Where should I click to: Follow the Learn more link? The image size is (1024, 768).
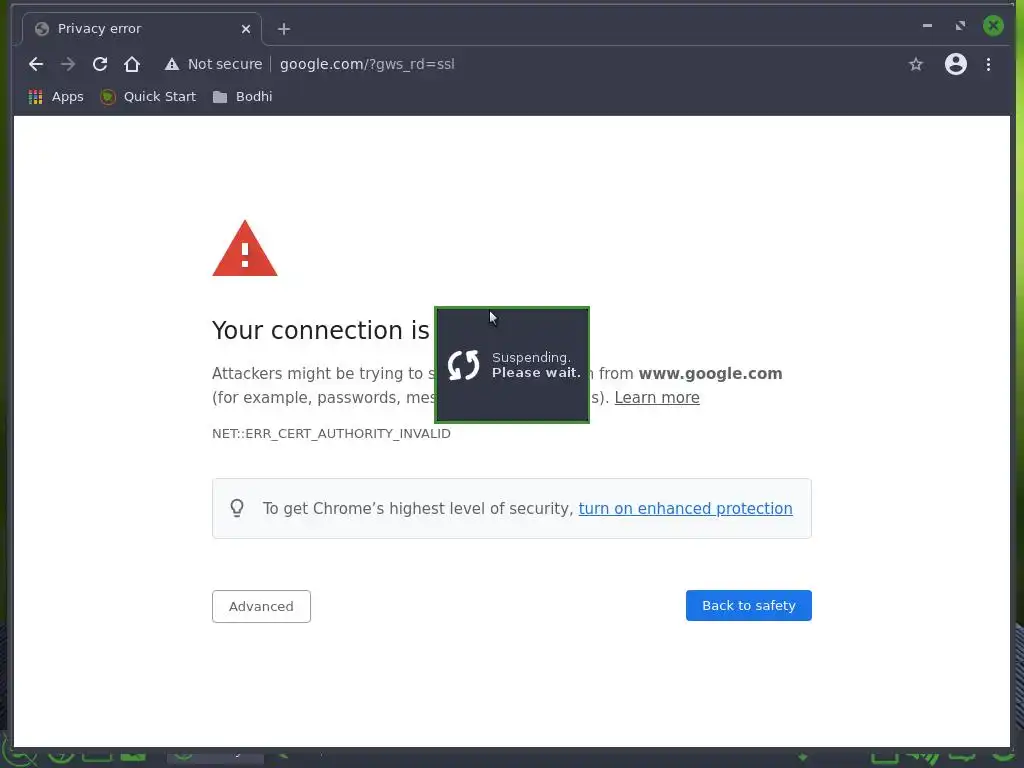pyautogui.click(x=657, y=398)
